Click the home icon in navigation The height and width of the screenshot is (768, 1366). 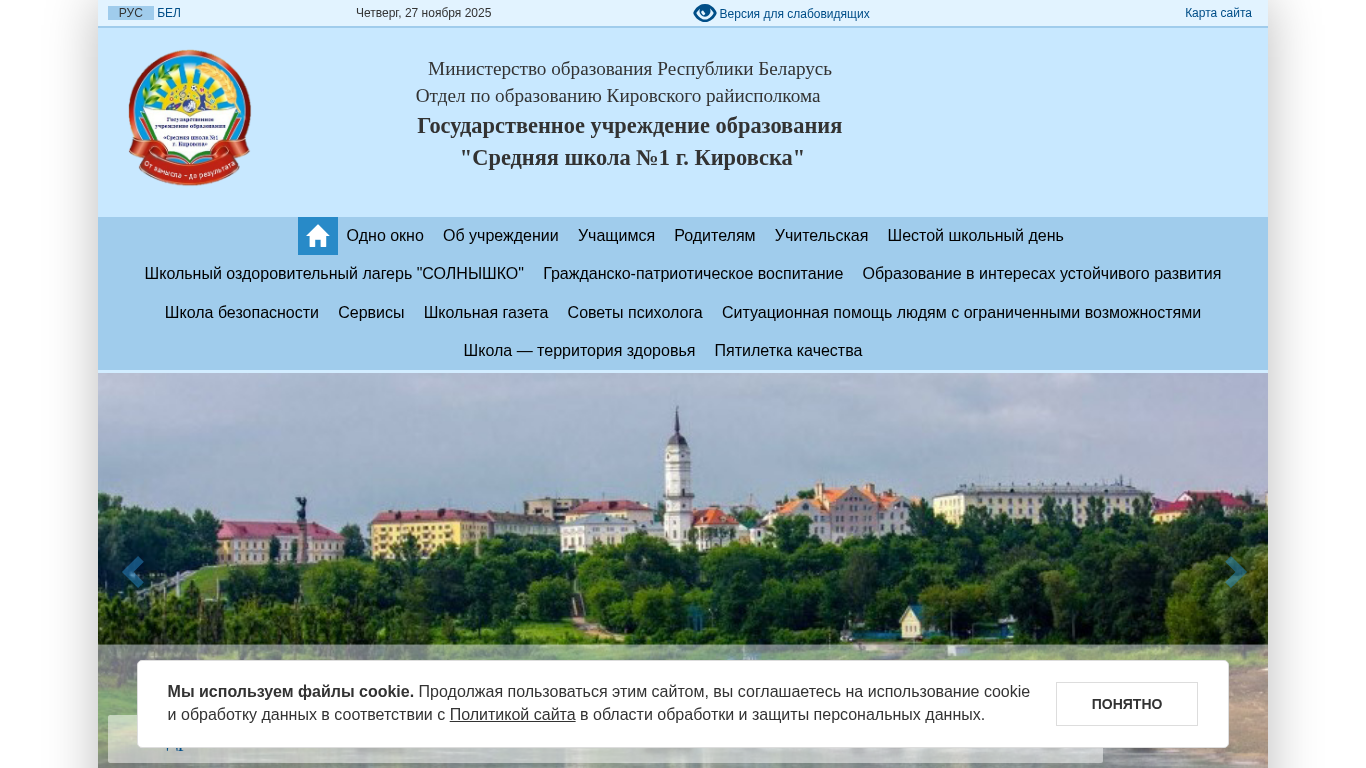tap(318, 236)
